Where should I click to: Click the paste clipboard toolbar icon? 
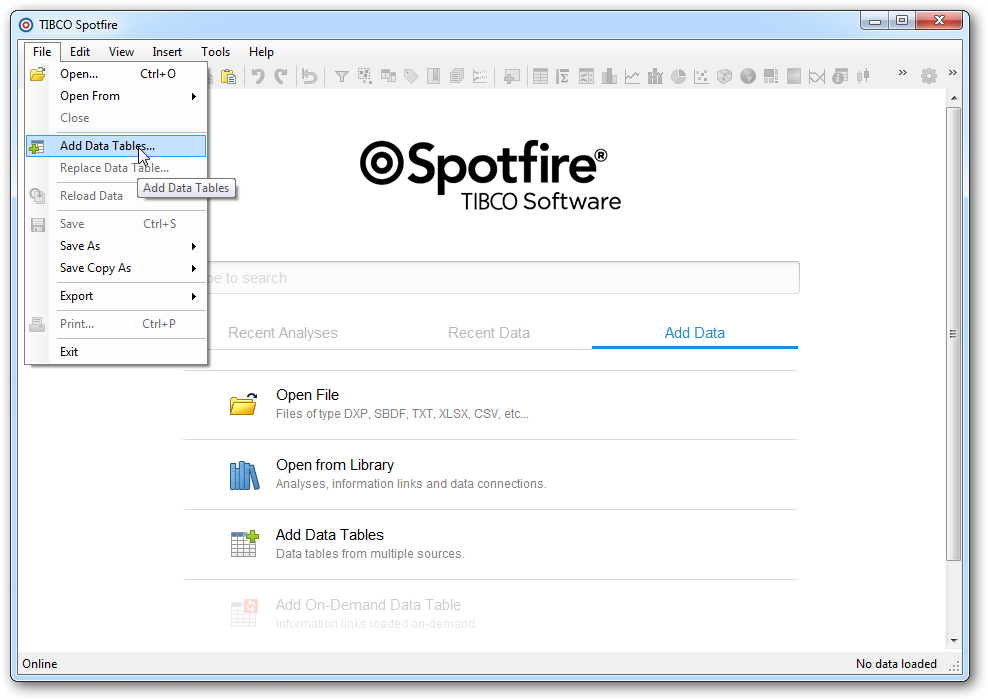click(x=228, y=76)
